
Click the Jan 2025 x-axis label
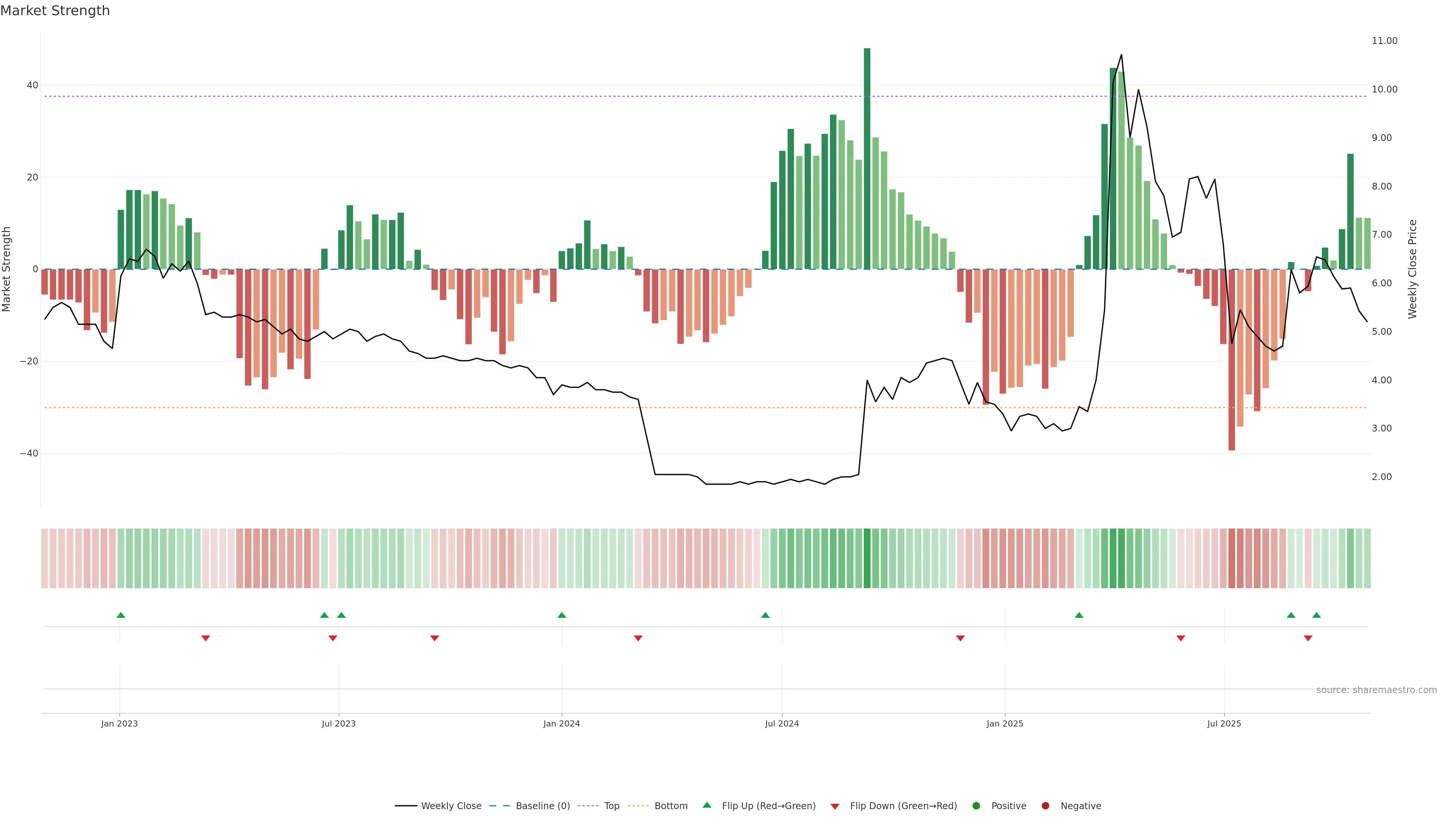click(1005, 723)
